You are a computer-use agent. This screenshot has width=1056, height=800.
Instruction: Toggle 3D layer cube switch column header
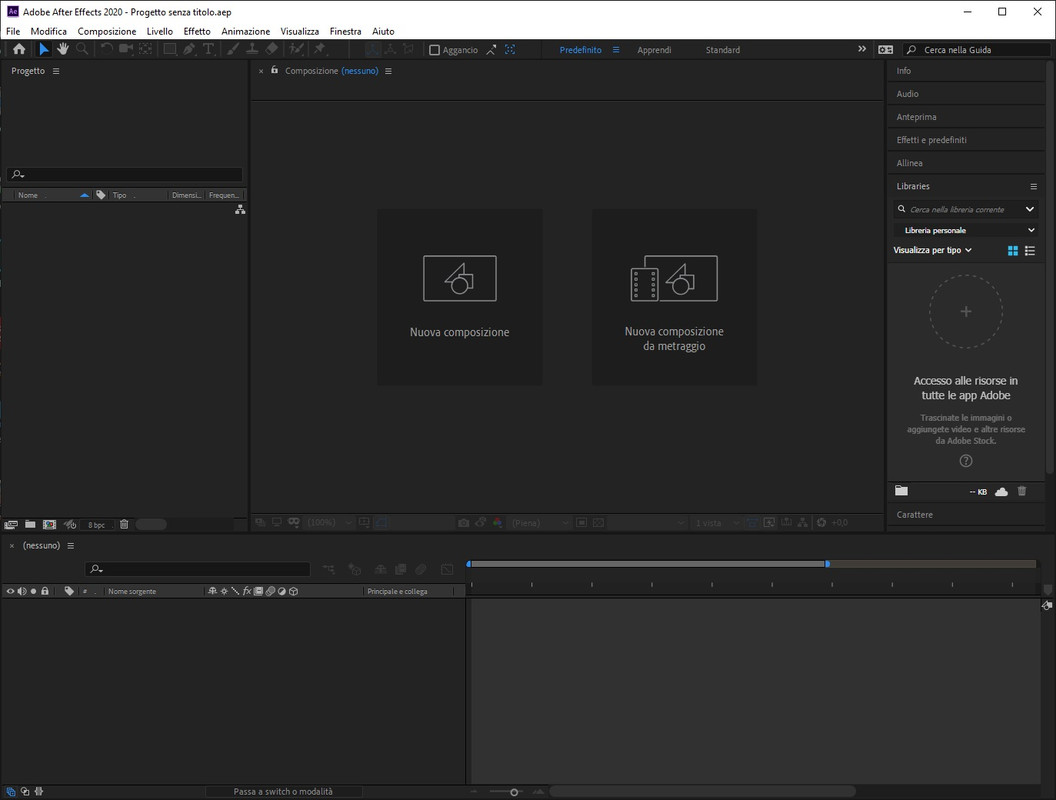coord(294,591)
